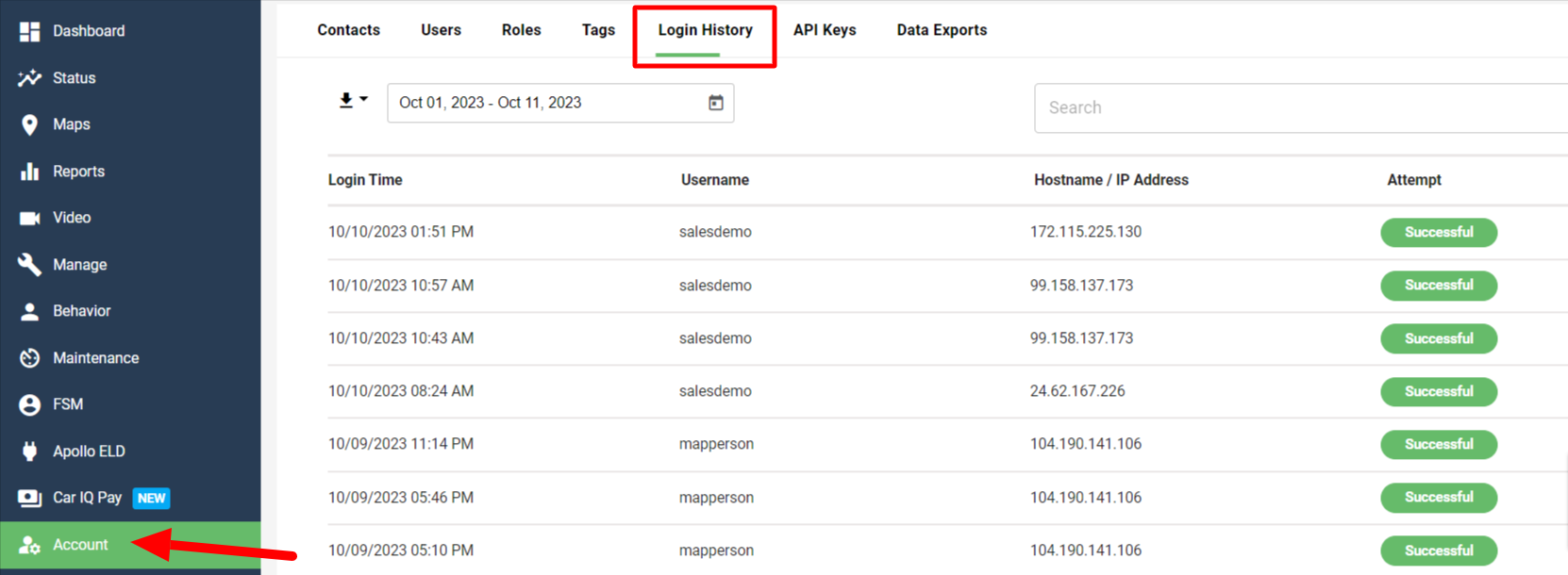Click the Manage wrench icon

point(29,265)
